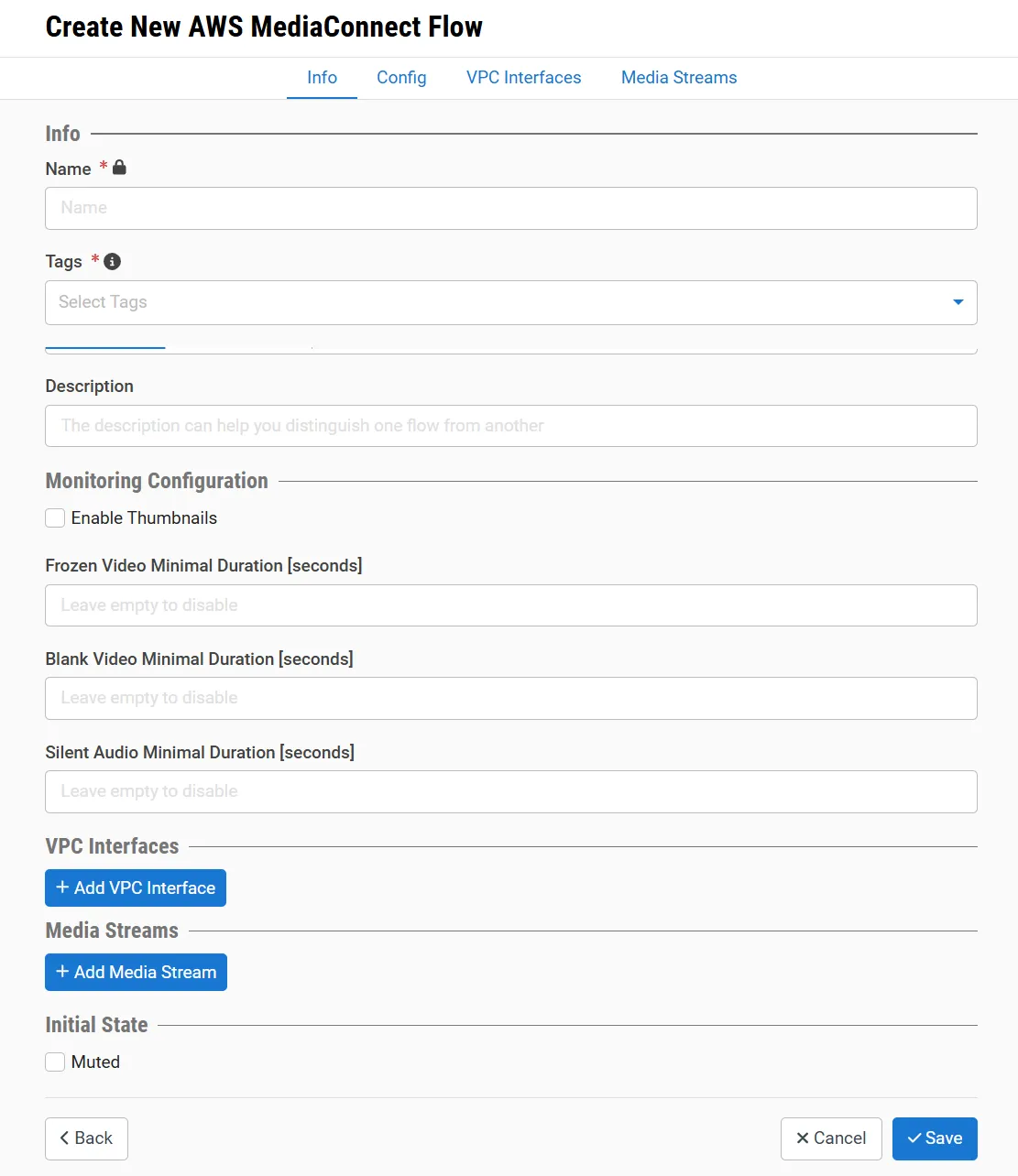The image size is (1018, 1176).
Task: Click the X icon on Cancel
Action: (803, 1138)
